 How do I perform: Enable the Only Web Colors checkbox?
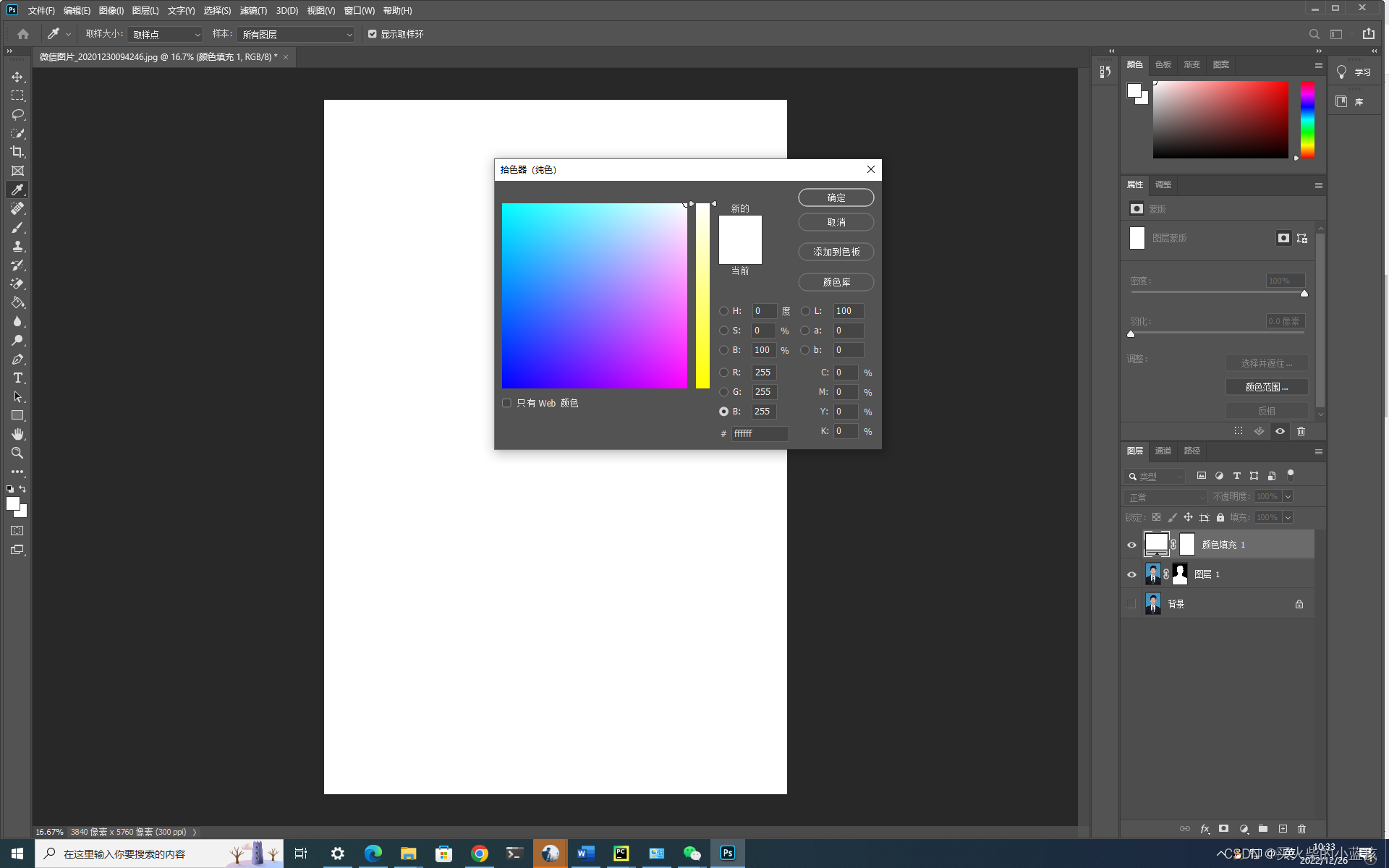pyautogui.click(x=506, y=403)
